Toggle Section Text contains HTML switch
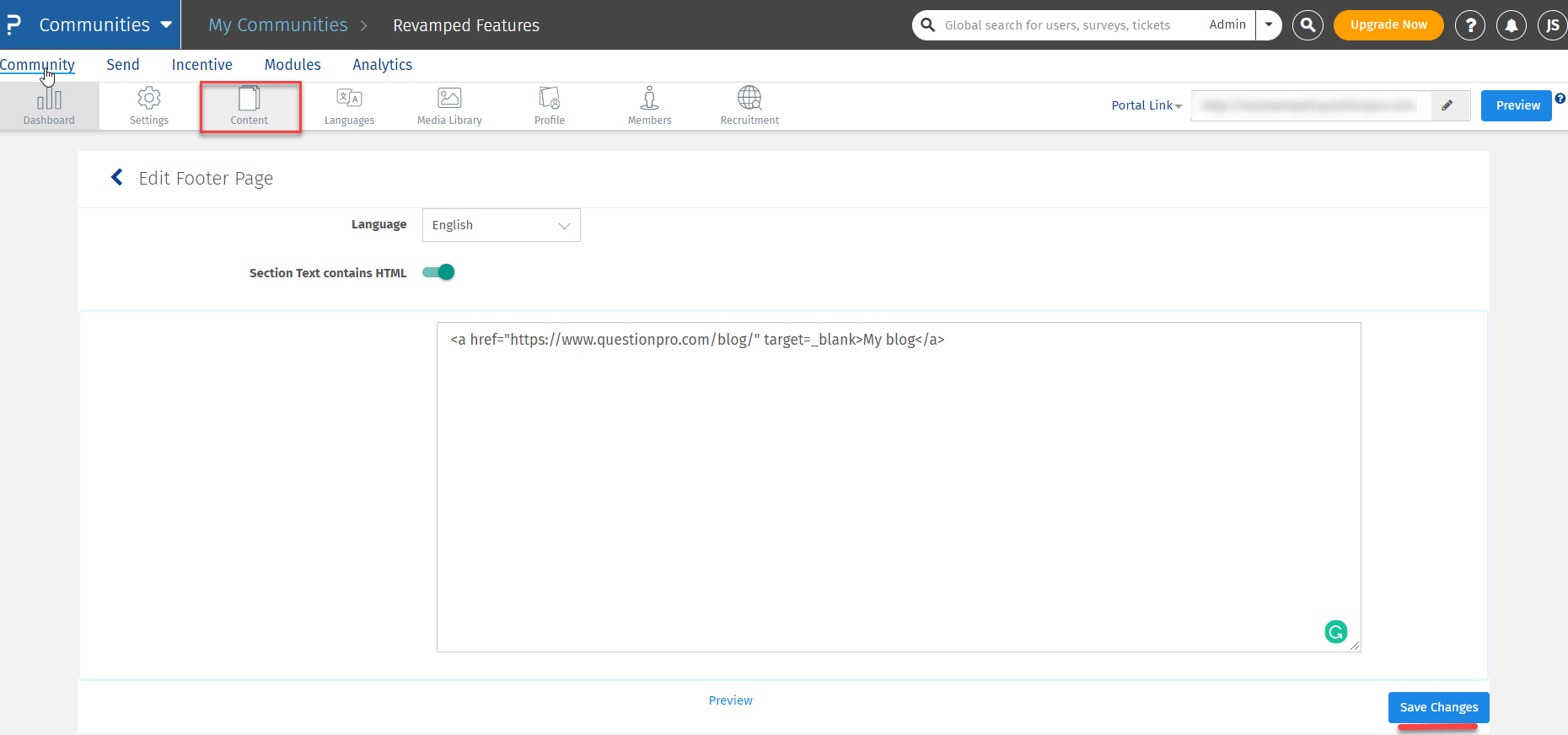The image size is (1568, 735). click(x=438, y=272)
